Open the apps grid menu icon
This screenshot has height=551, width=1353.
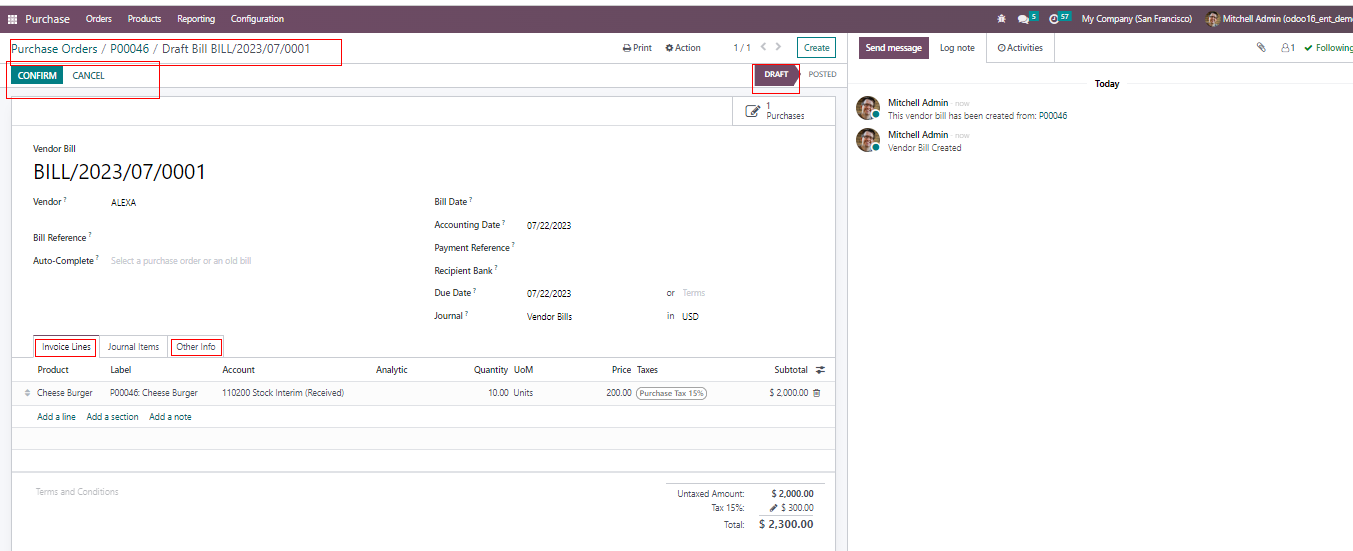pos(13,19)
